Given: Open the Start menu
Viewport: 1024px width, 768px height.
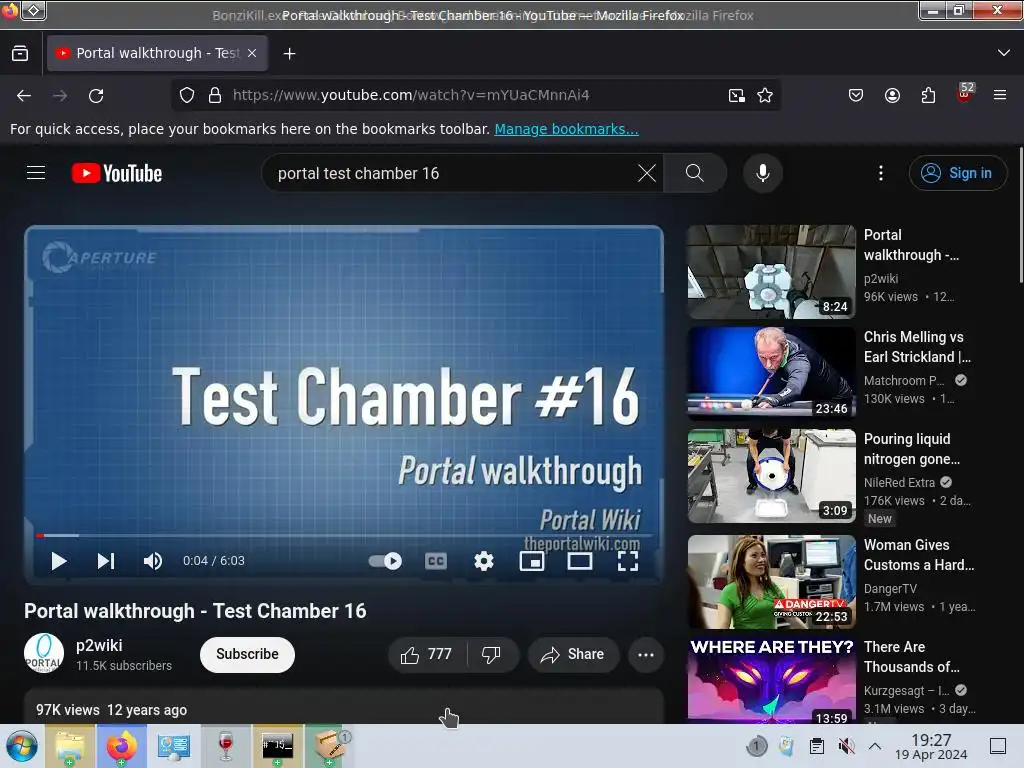Looking at the screenshot, I should pos(22,746).
